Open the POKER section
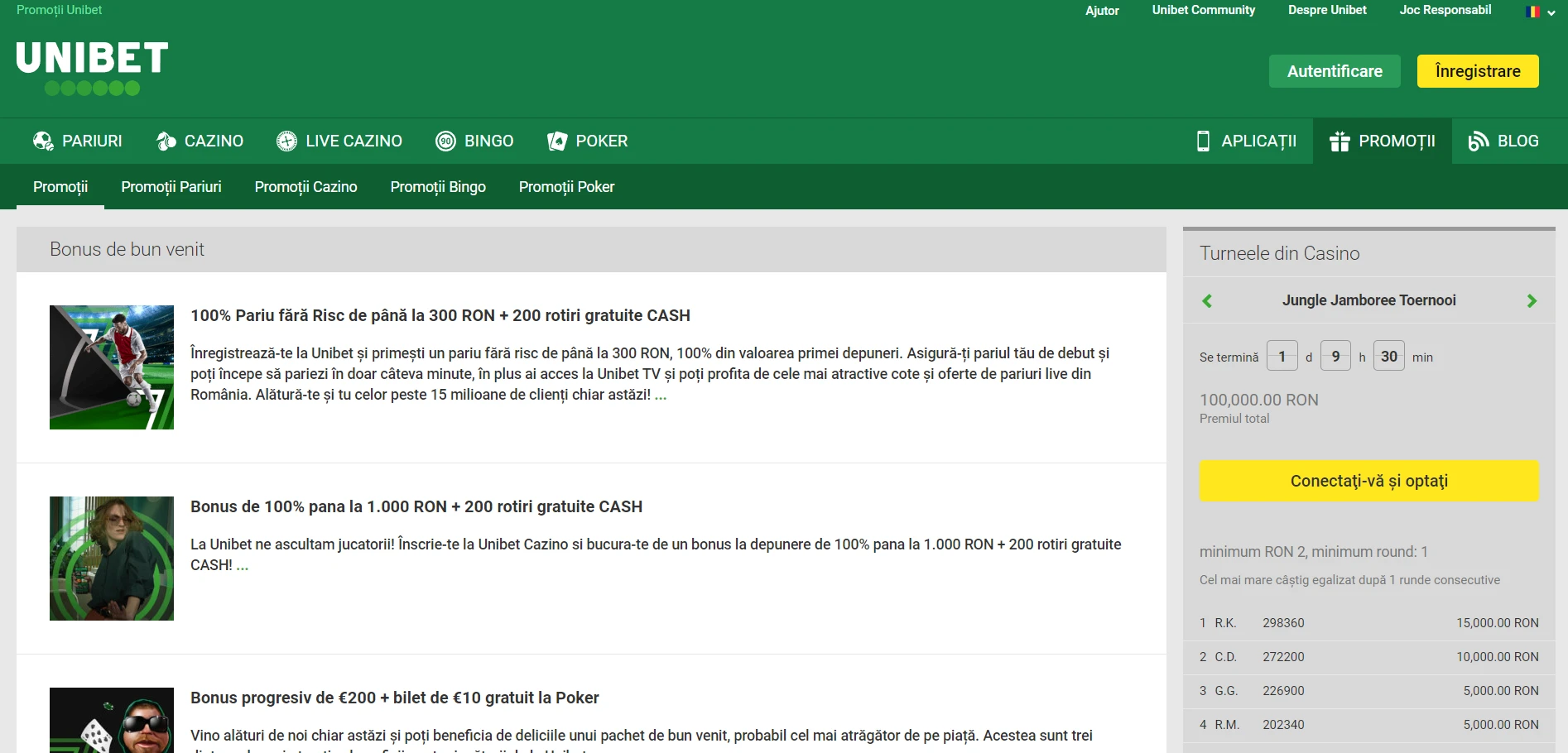1568x753 pixels. pyautogui.click(x=587, y=141)
